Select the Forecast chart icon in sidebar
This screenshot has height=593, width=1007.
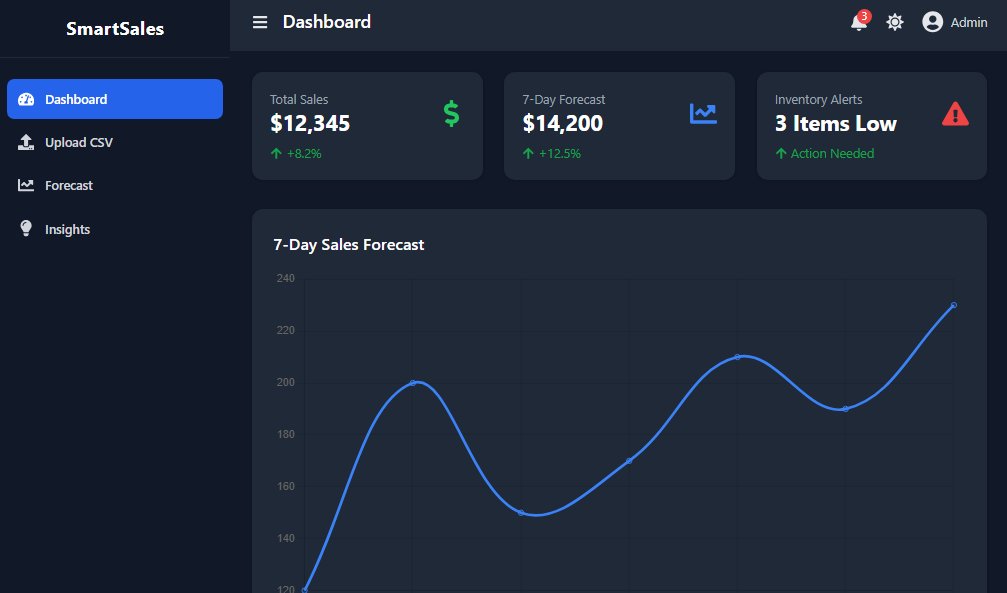pos(25,185)
